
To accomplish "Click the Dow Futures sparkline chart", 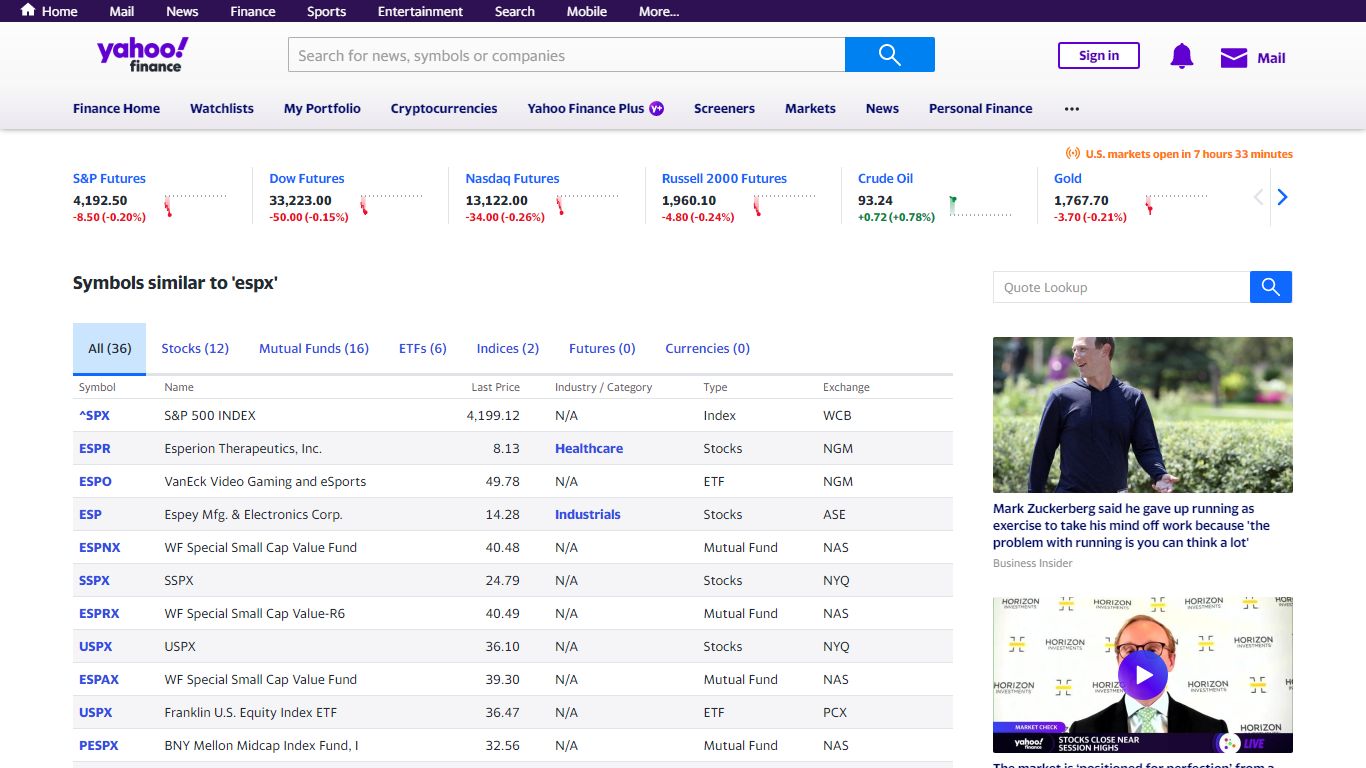I will tap(392, 205).
